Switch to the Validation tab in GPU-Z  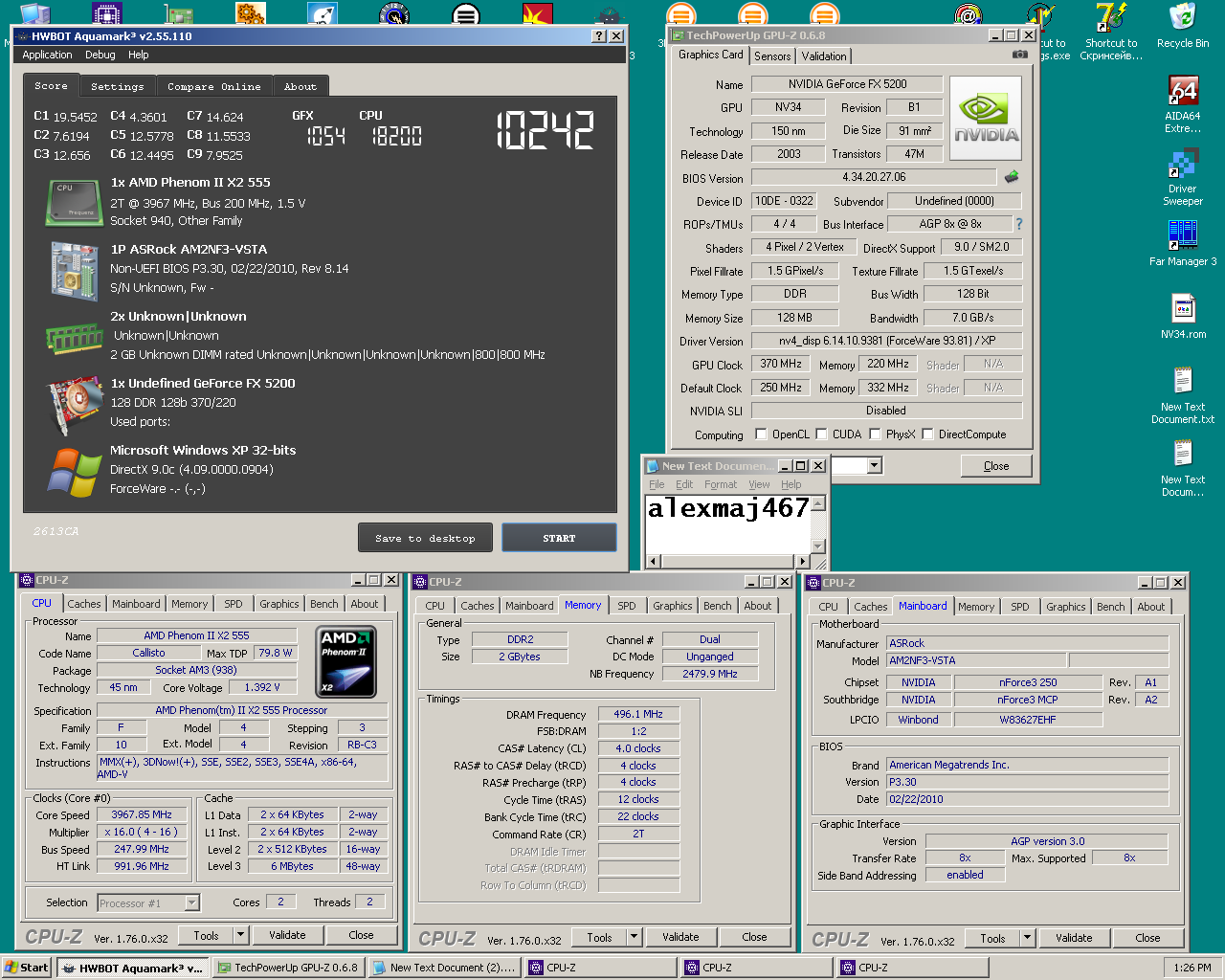[824, 56]
